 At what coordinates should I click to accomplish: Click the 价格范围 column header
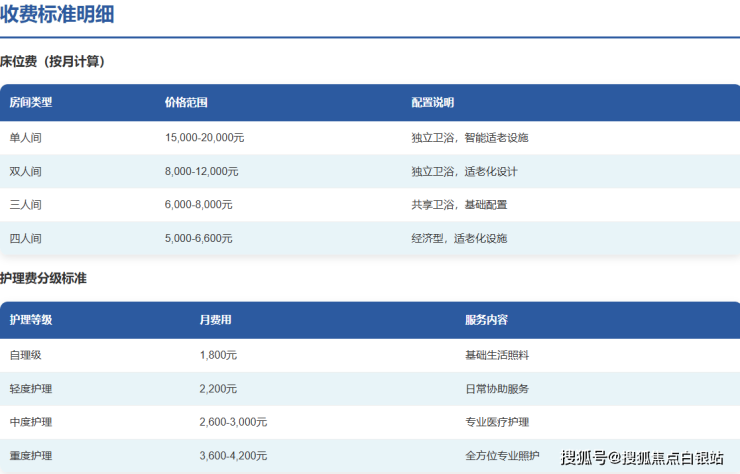(x=186, y=103)
